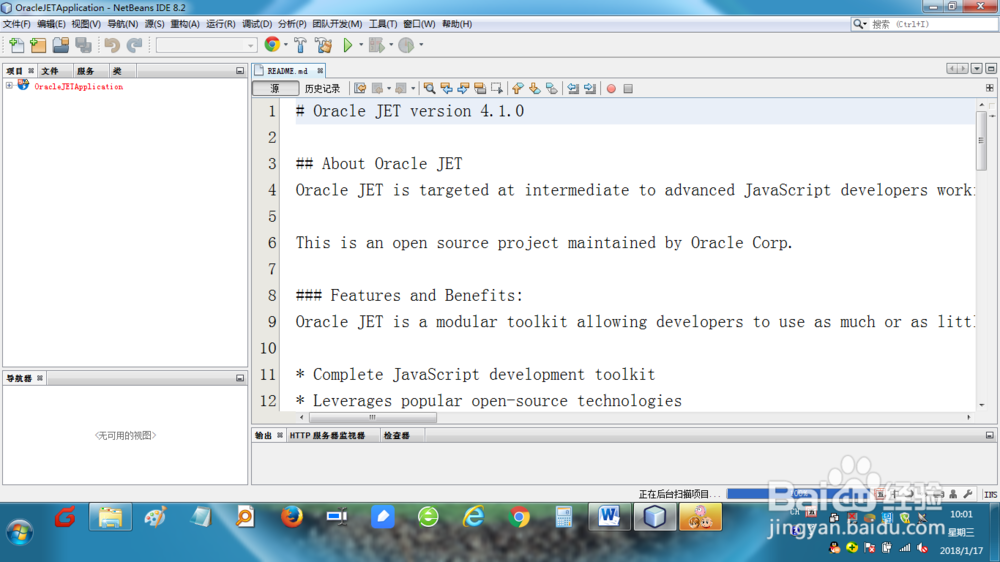Click the Chrome browser selection icon
This screenshot has height=562, width=1000.
pyautogui.click(x=272, y=44)
